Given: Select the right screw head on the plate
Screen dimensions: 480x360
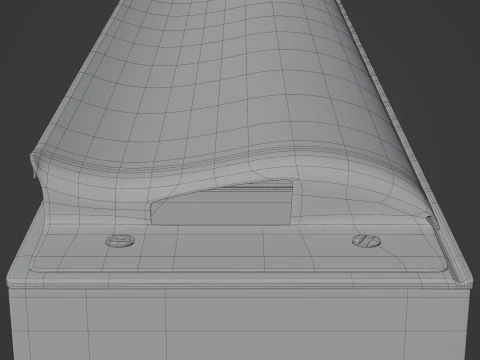Looking at the screenshot, I should coord(367,240).
